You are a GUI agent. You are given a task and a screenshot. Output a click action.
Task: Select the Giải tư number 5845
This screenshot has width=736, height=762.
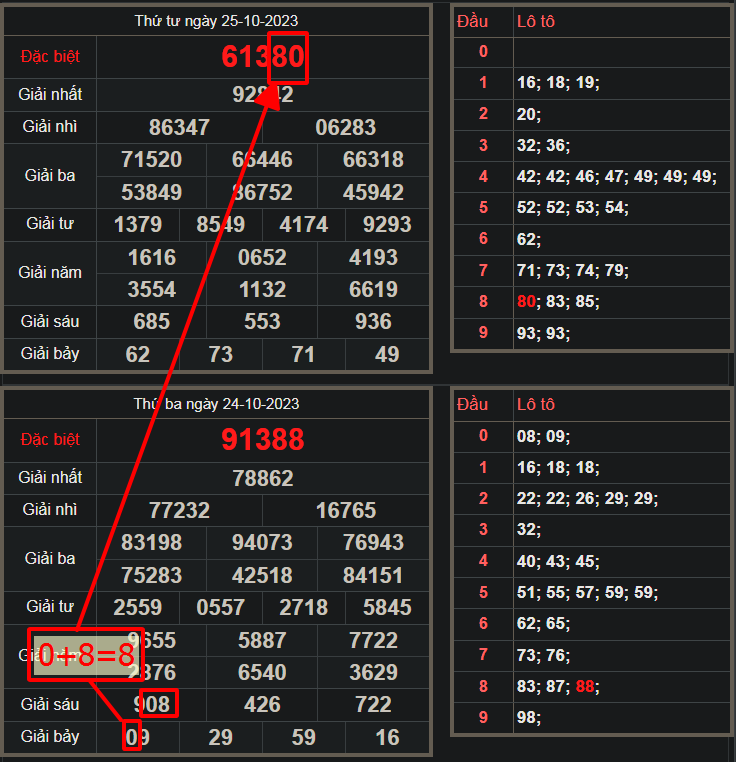[x=387, y=607]
